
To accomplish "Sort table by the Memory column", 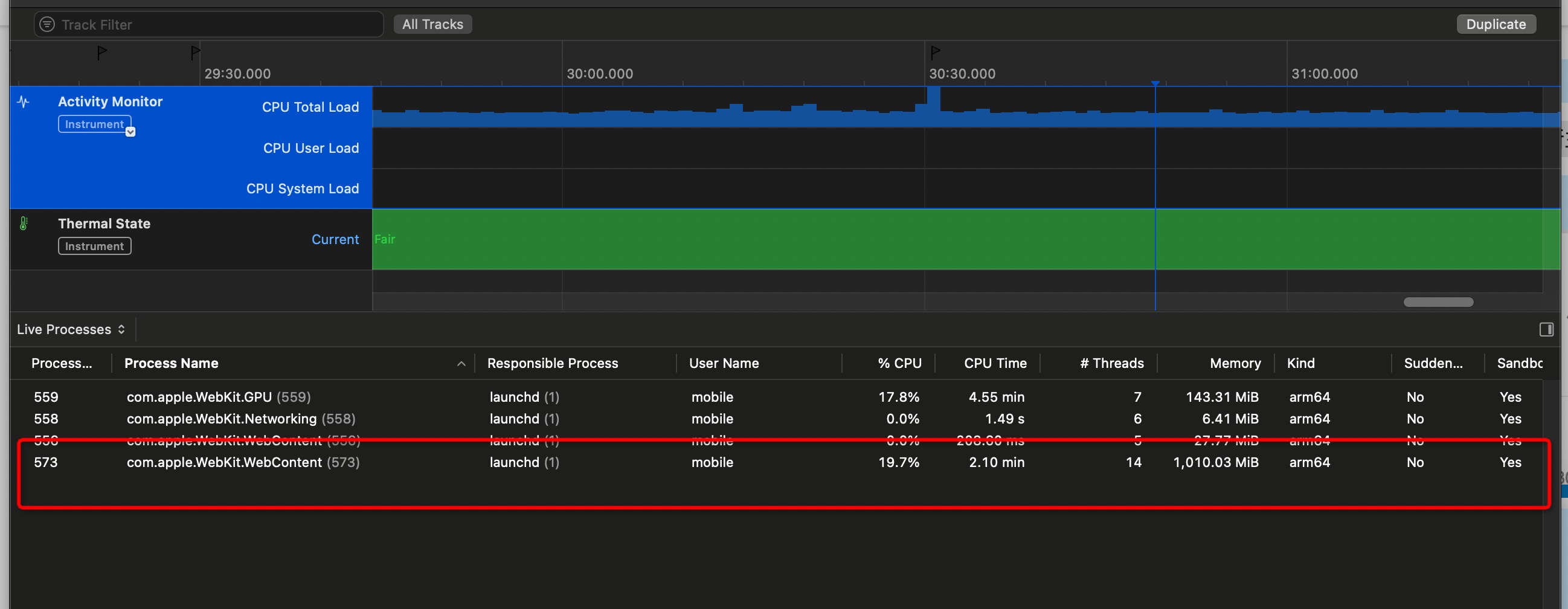I will pyautogui.click(x=1235, y=364).
